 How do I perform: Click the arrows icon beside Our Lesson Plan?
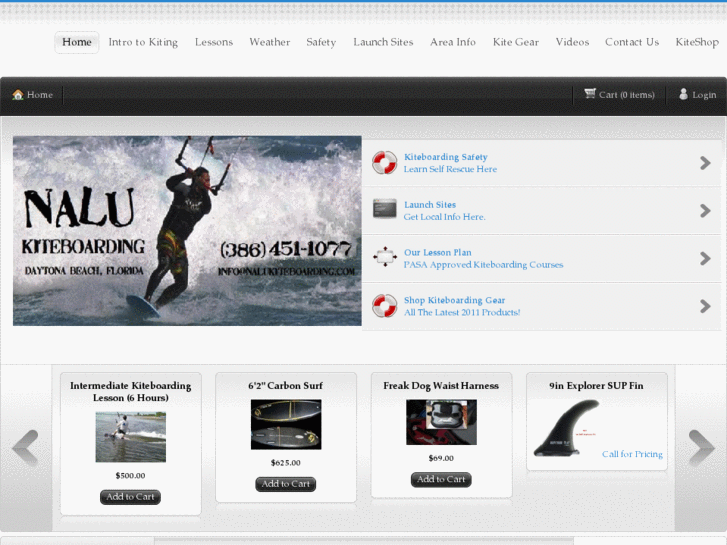click(x=385, y=257)
